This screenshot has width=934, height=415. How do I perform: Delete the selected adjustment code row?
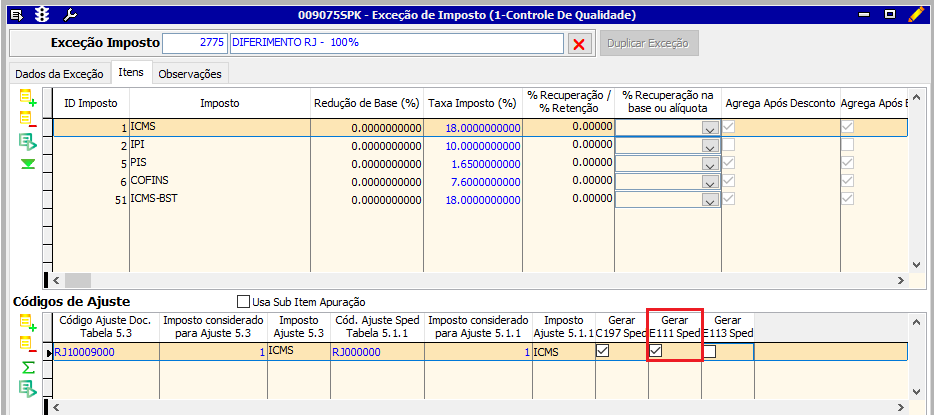tap(28, 345)
